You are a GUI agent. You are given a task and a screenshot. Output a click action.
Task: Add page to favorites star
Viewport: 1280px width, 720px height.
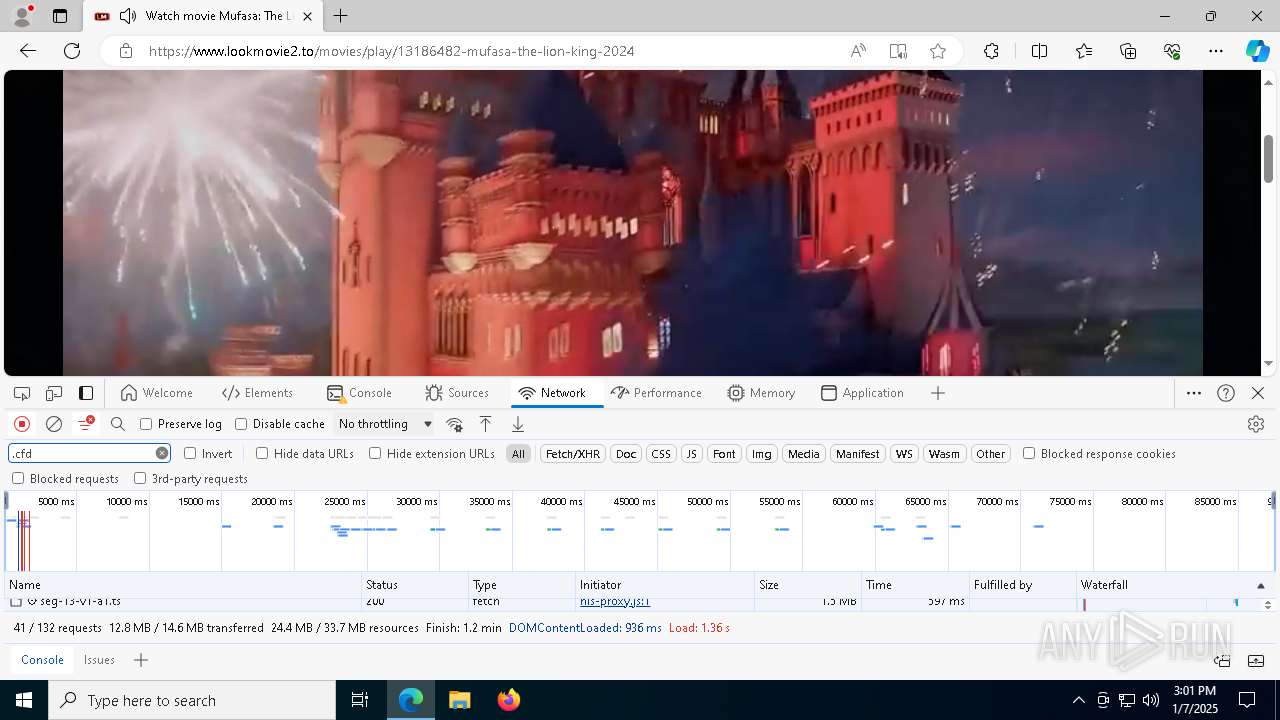[x=937, y=51]
